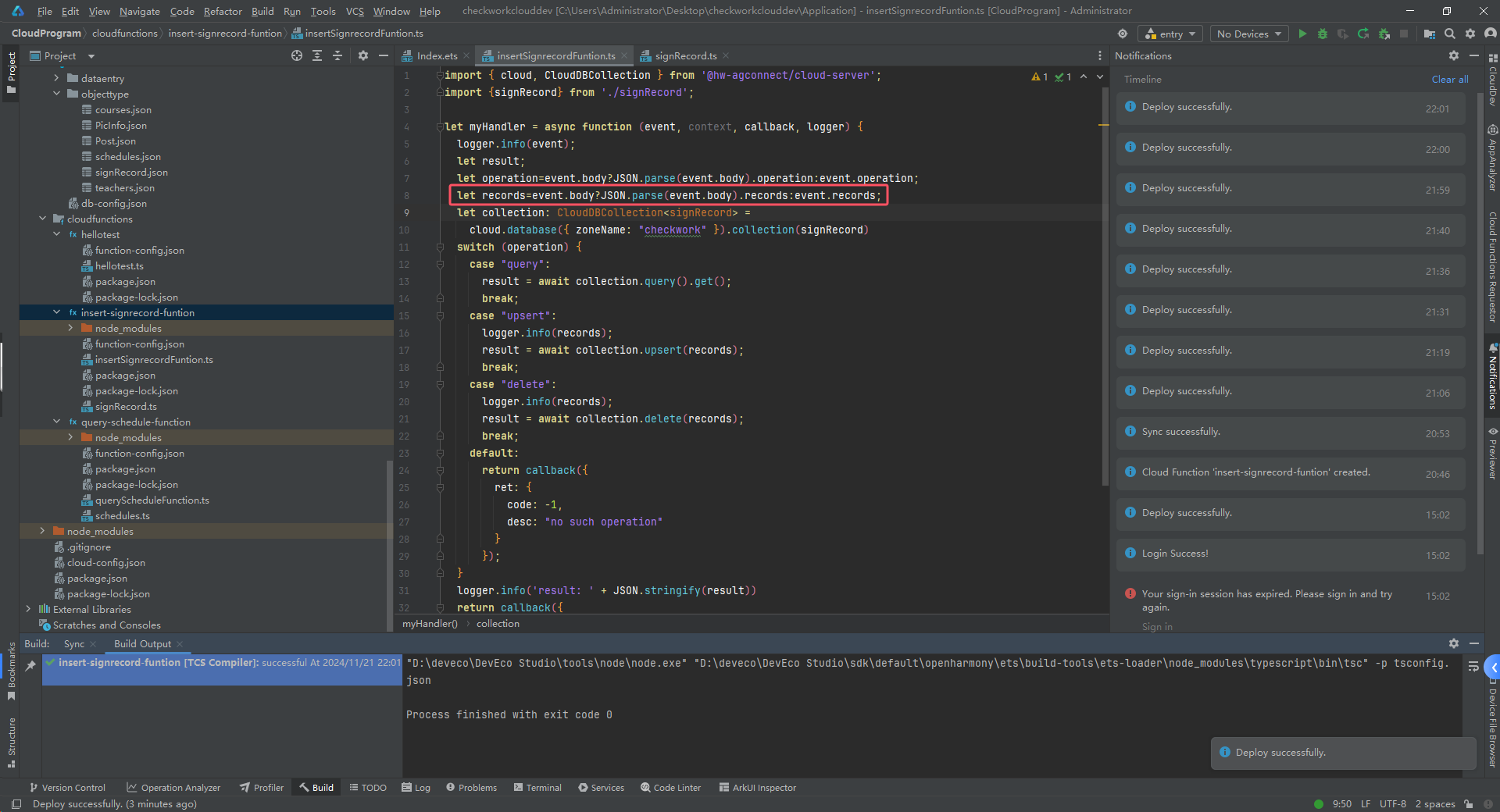Toggle the Structure tool window
Screen dimensions: 1500x812
pyautogui.click(x=11, y=742)
